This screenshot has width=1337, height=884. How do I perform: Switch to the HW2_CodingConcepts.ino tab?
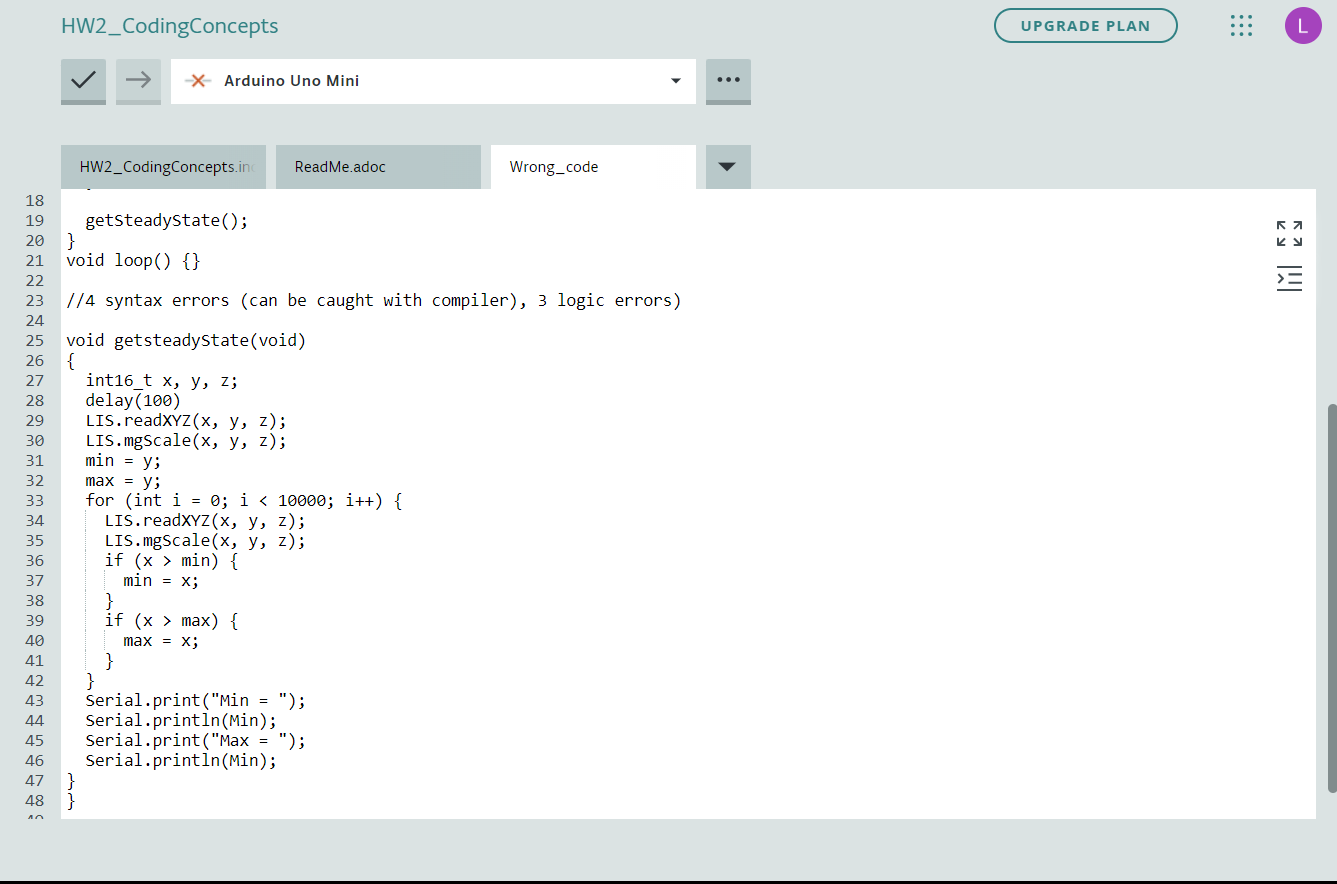[x=163, y=166]
